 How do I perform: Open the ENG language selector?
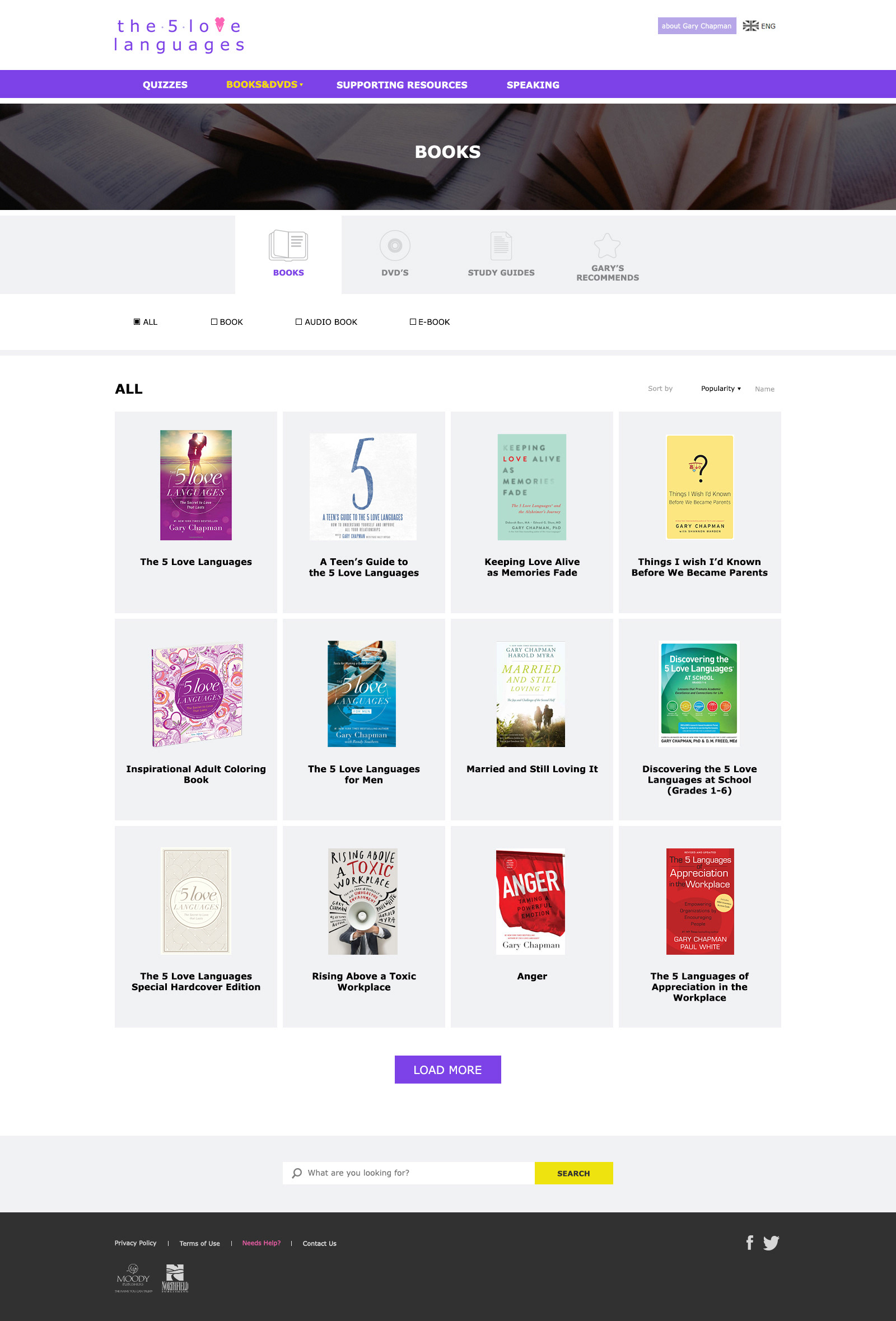tap(768, 26)
